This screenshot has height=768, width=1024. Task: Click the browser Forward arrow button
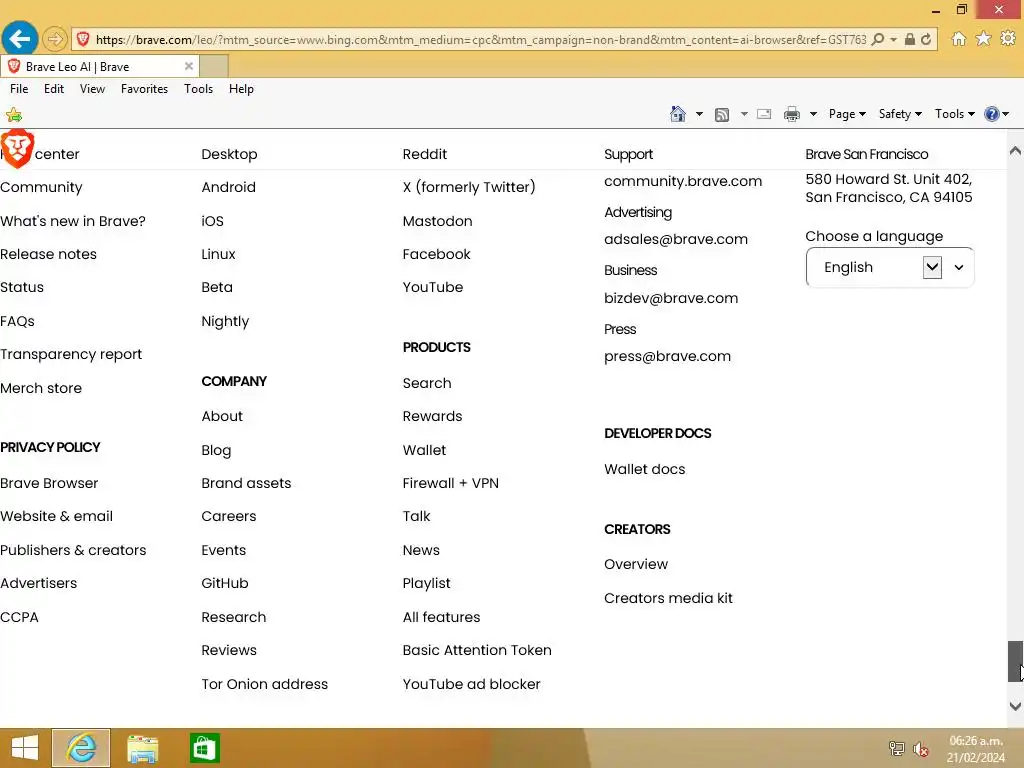point(55,39)
